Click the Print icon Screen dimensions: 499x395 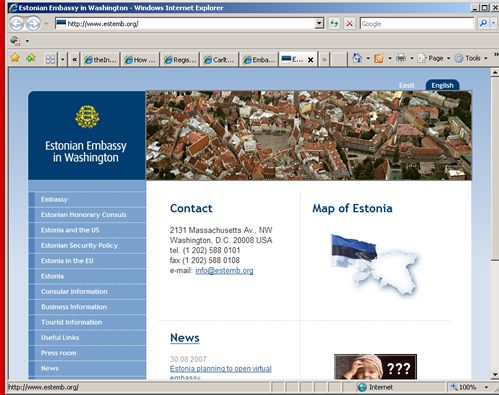(401, 59)
